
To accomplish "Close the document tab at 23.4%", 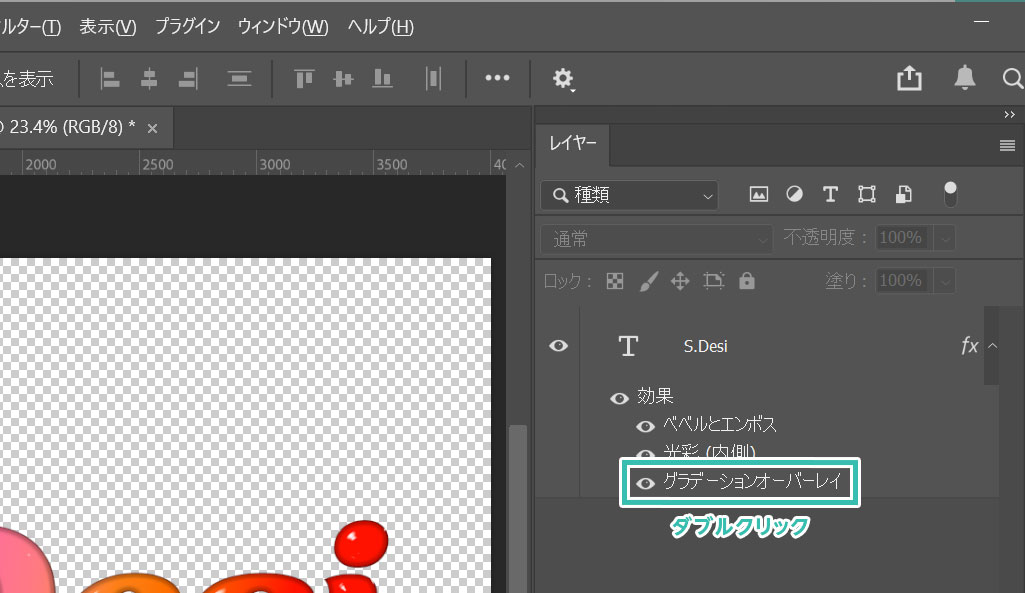I will coord(153,128).
